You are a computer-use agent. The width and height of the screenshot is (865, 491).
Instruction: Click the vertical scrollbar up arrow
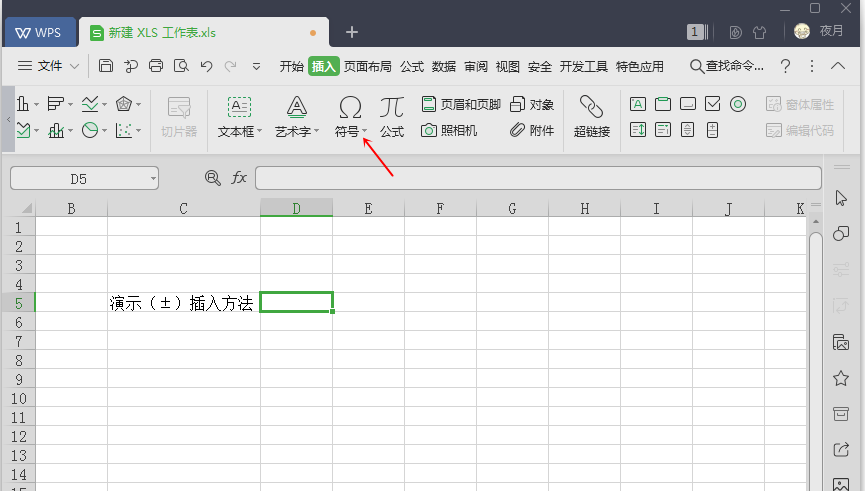point(815,222)
